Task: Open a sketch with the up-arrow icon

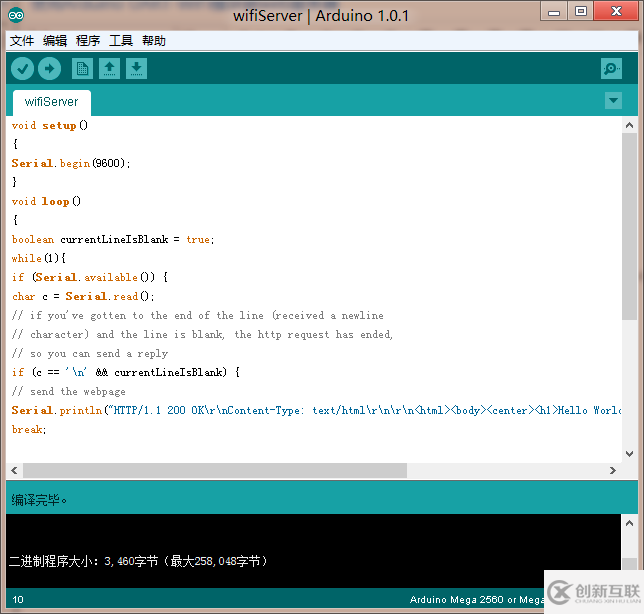Action: (x=109, y=69)
